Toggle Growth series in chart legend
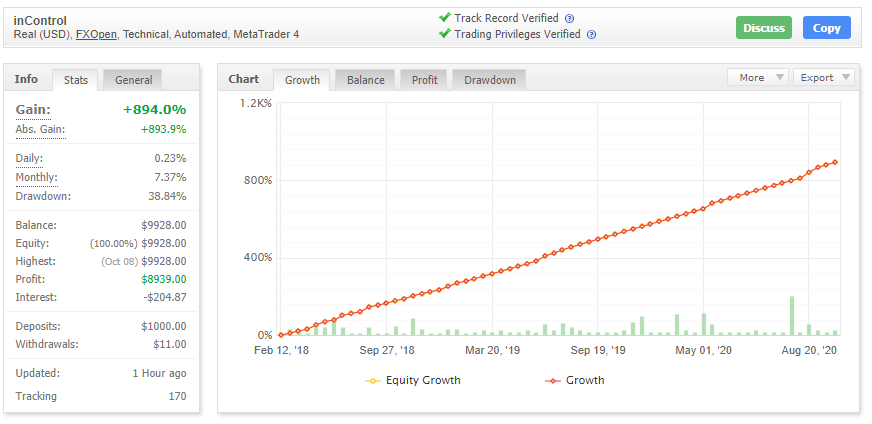 point(574,381)
